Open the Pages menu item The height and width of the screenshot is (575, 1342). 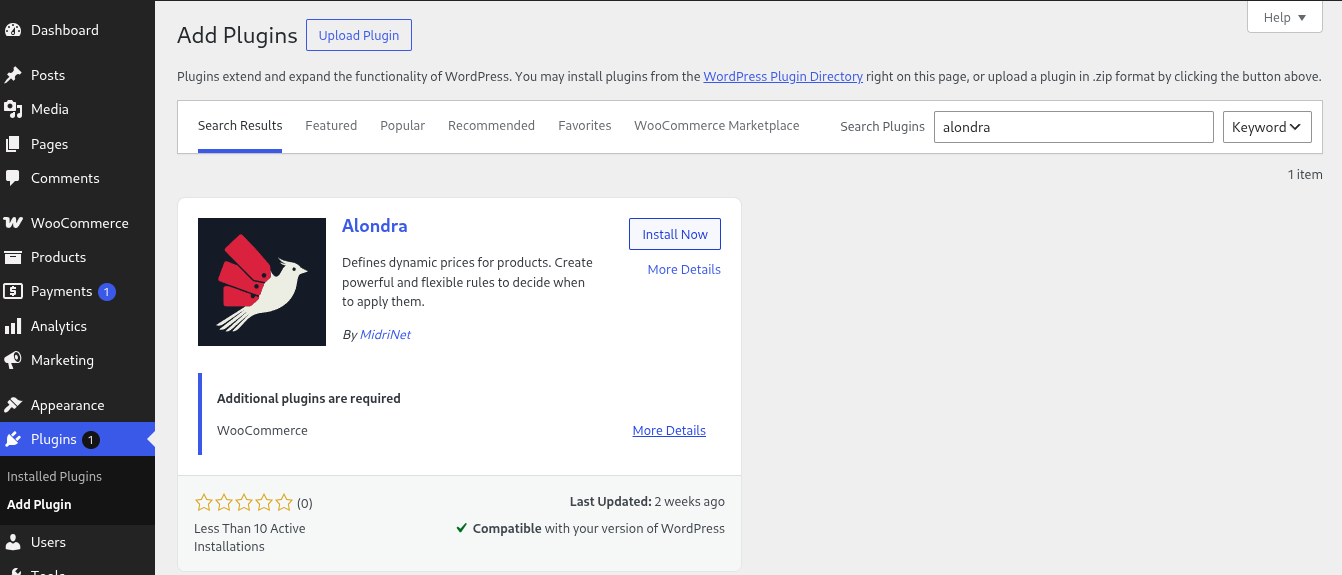[77, 144]
